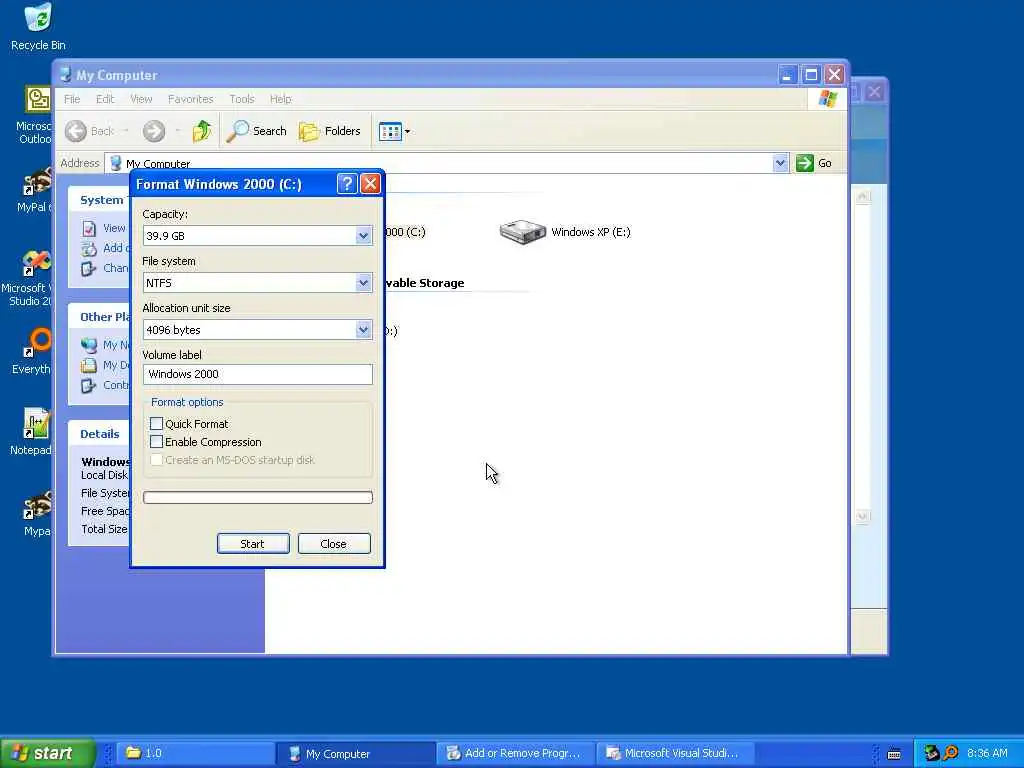Viewport: 1024px width, 768px height.
Task: Open Notepad++ desktop shortcut
Action: point(35,431)
